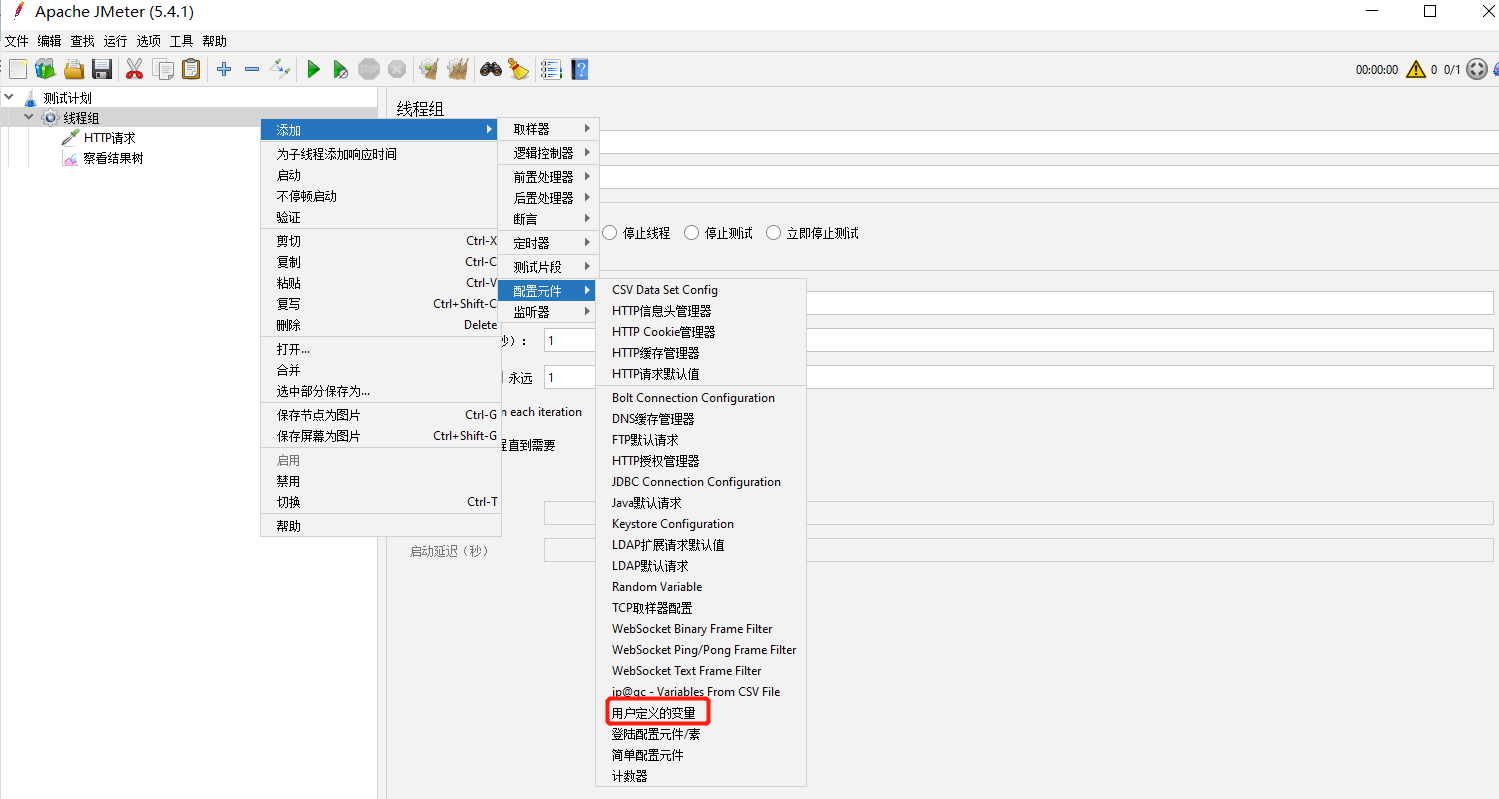Screen dimensions: 1499x799
Task: Click Start no pauses toolbar icon
Action: coord(341,69)
